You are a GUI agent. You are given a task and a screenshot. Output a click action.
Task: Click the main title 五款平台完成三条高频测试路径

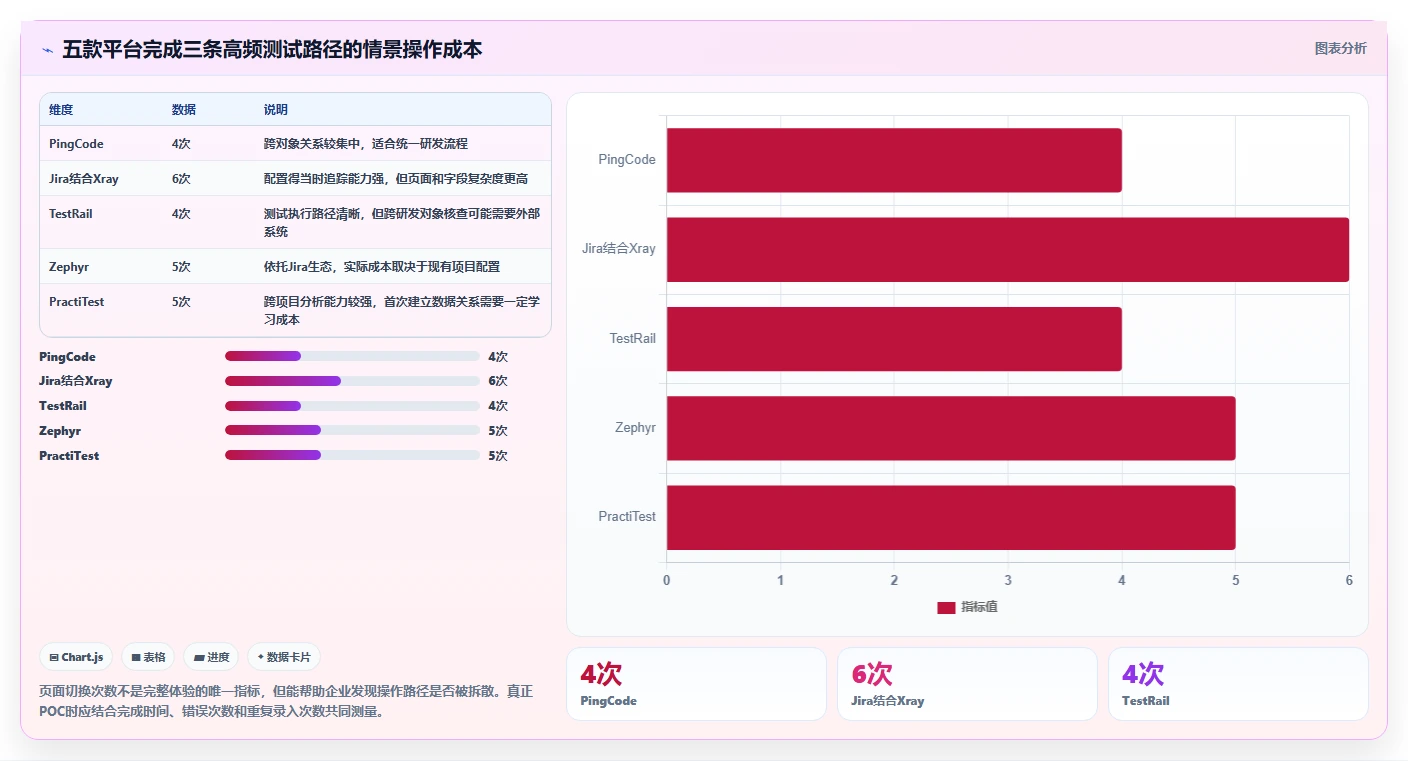point(272,49)
